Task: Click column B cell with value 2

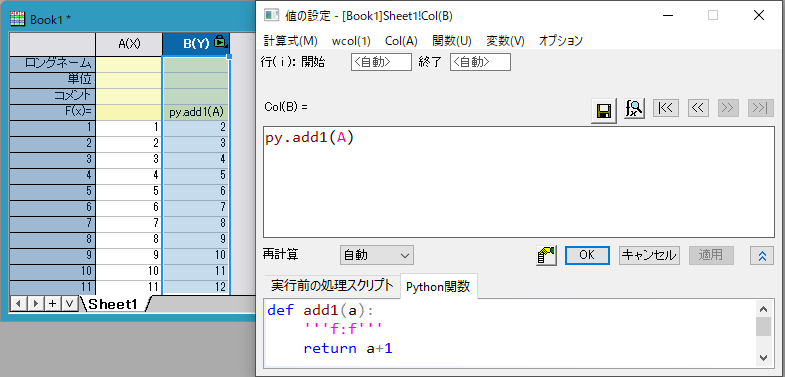Action: click(x=196, y=127)
